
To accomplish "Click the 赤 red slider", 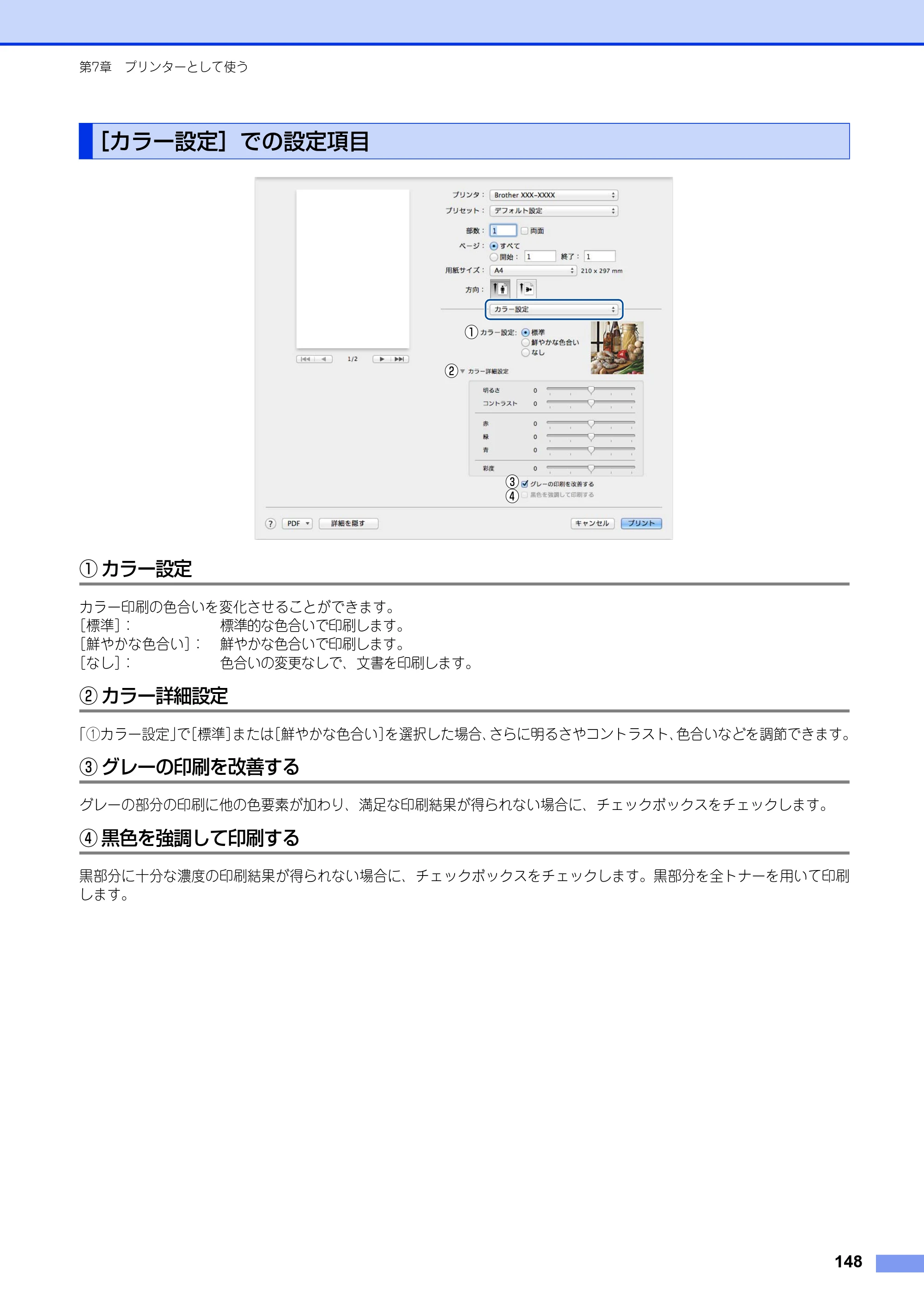I will pyautogui.click(x=591, y=424).
